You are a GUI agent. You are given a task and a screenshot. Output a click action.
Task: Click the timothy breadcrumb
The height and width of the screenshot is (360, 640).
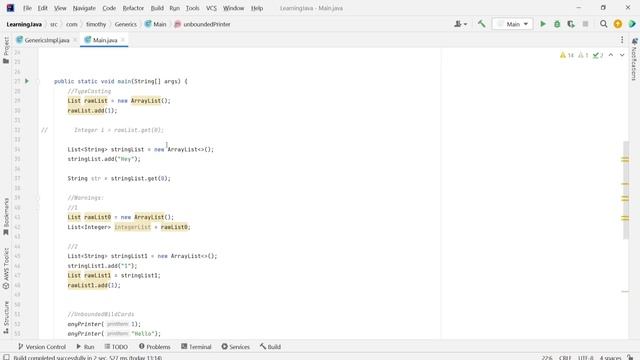coord(96,24)
